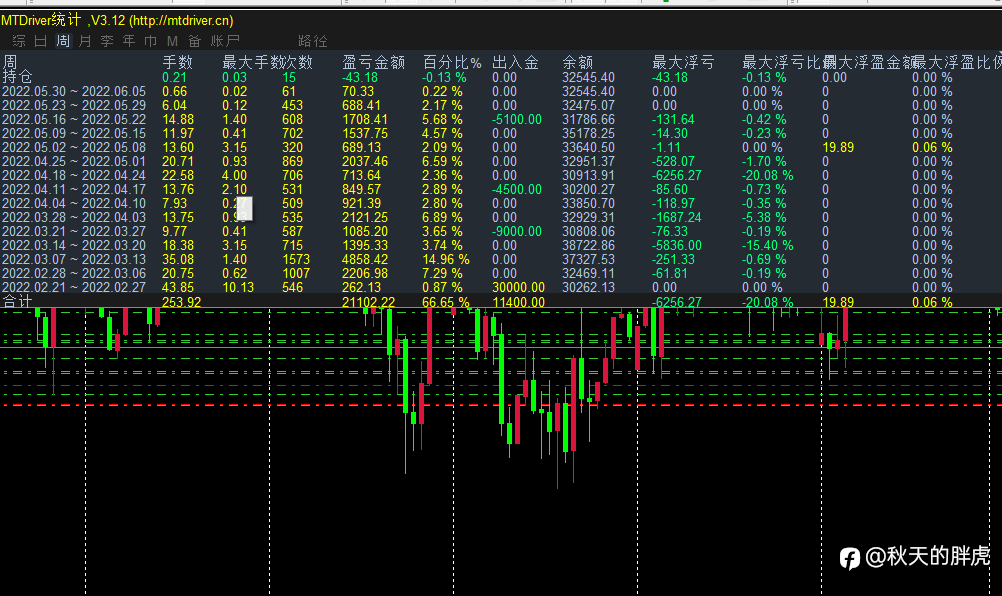Open the 月 monthly statistics tab
Screen dimensions: 1002x596
[x=85, y=41]
